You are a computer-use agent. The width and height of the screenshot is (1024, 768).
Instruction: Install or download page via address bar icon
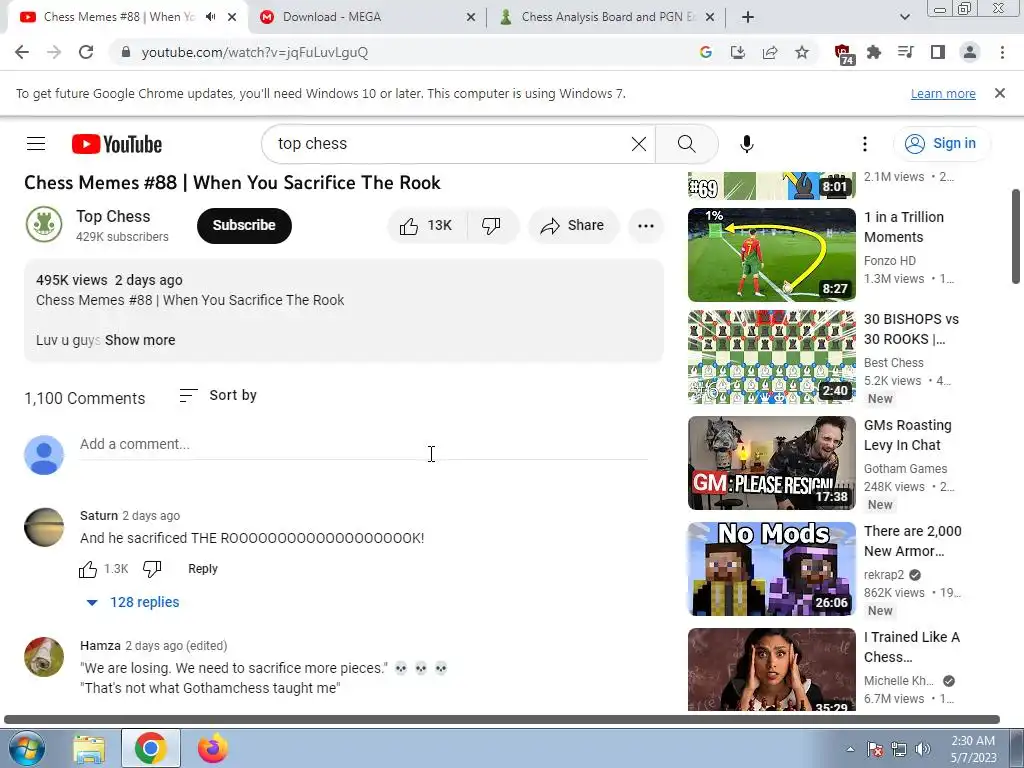(738, 52)
